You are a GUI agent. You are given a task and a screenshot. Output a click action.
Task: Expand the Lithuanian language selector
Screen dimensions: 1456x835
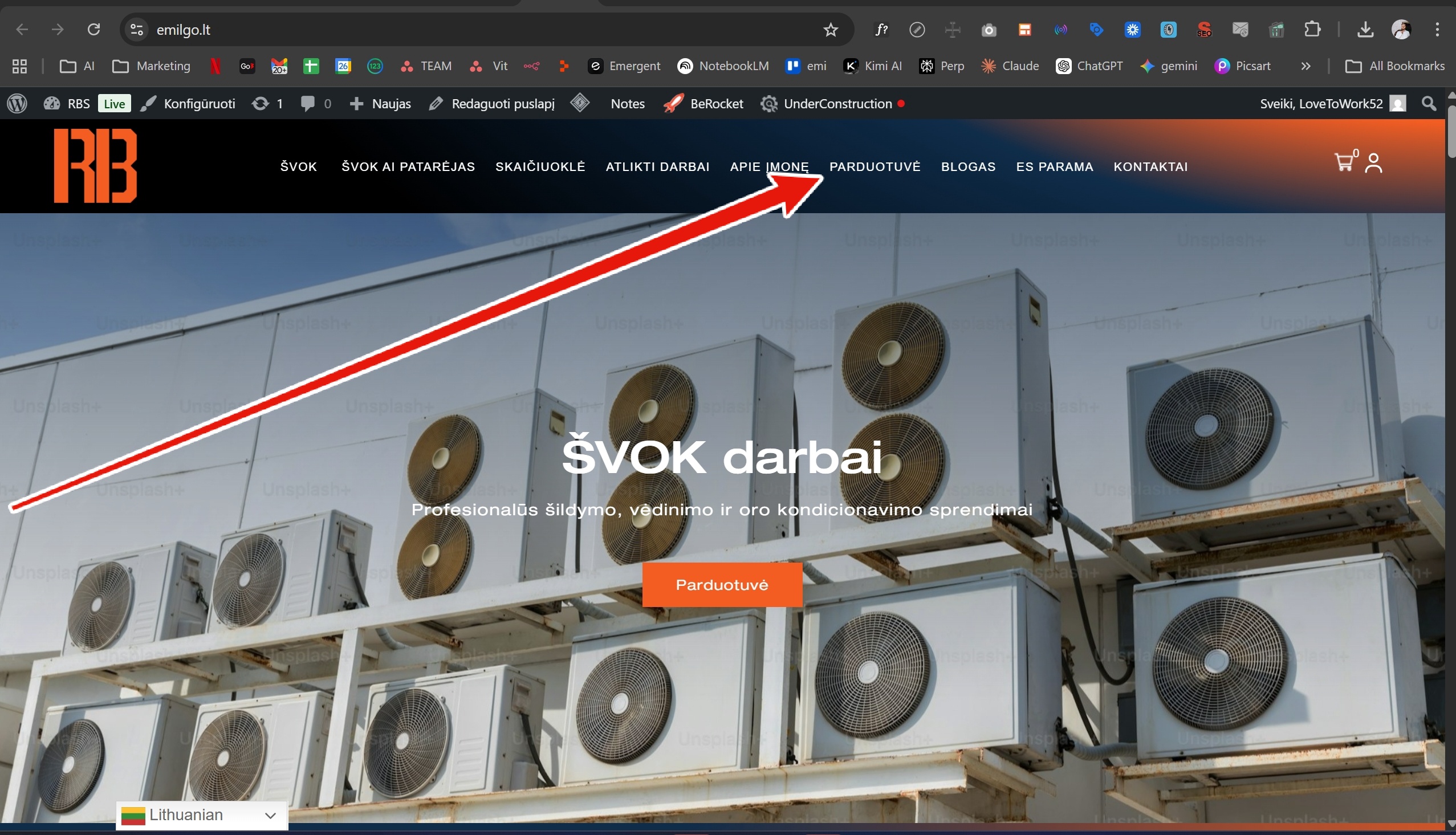coord(201,815)
